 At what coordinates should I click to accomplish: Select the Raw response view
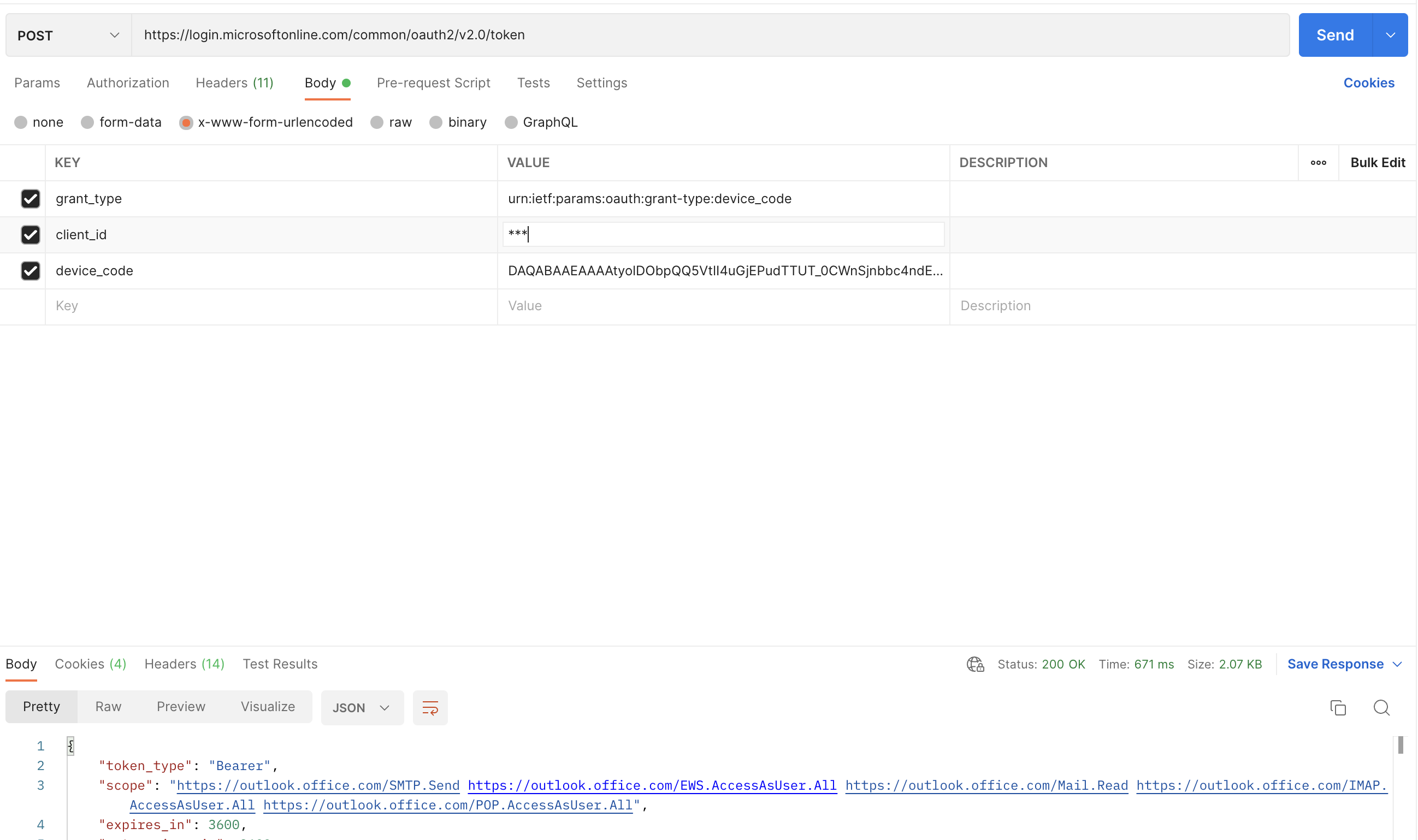point(109,707)
